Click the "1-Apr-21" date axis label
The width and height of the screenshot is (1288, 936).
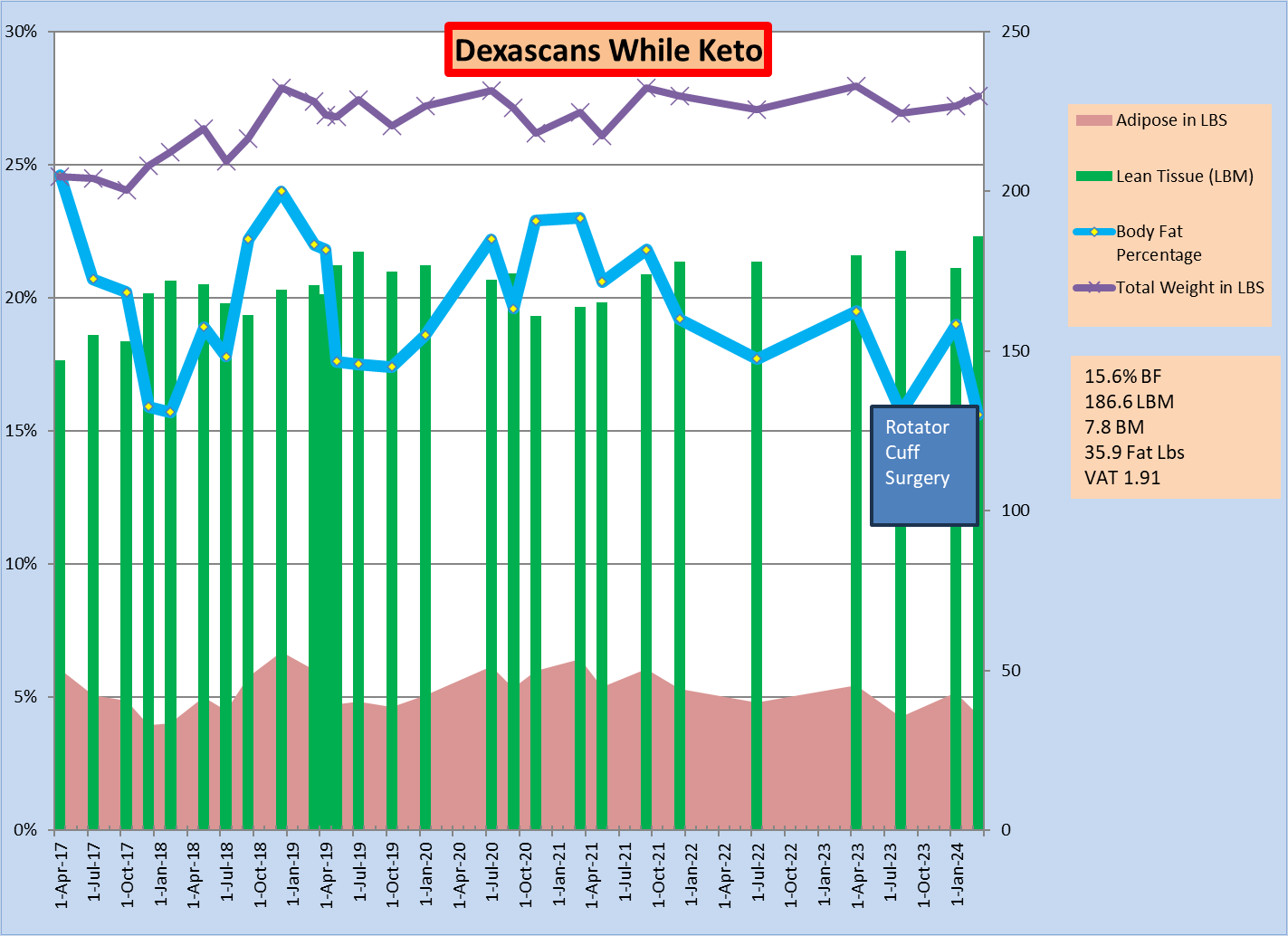592,874
